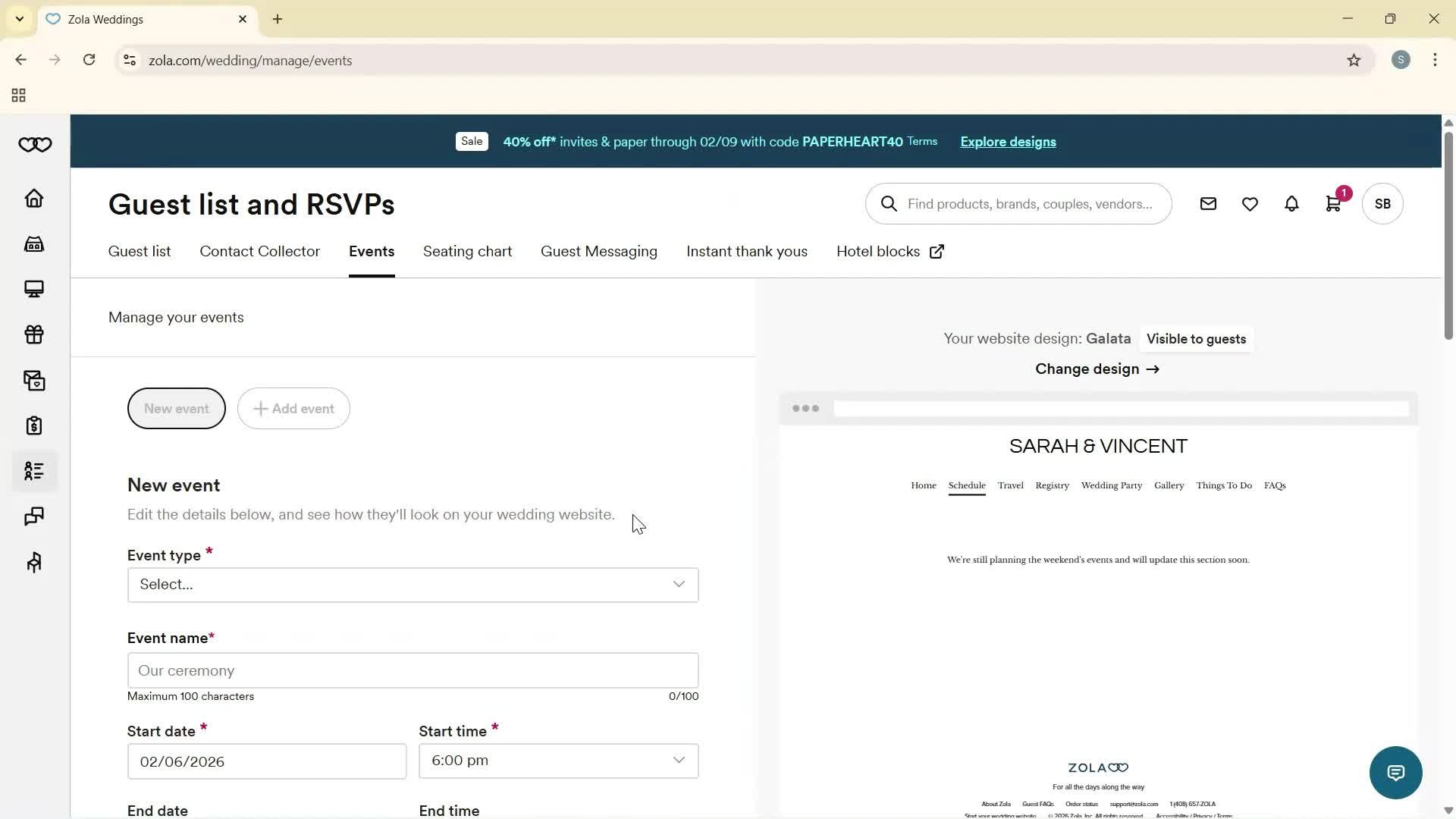This screenshot has width=1456, height=819.
Task: Click the favorites heart icon in header
Action: pos(1250,203)
